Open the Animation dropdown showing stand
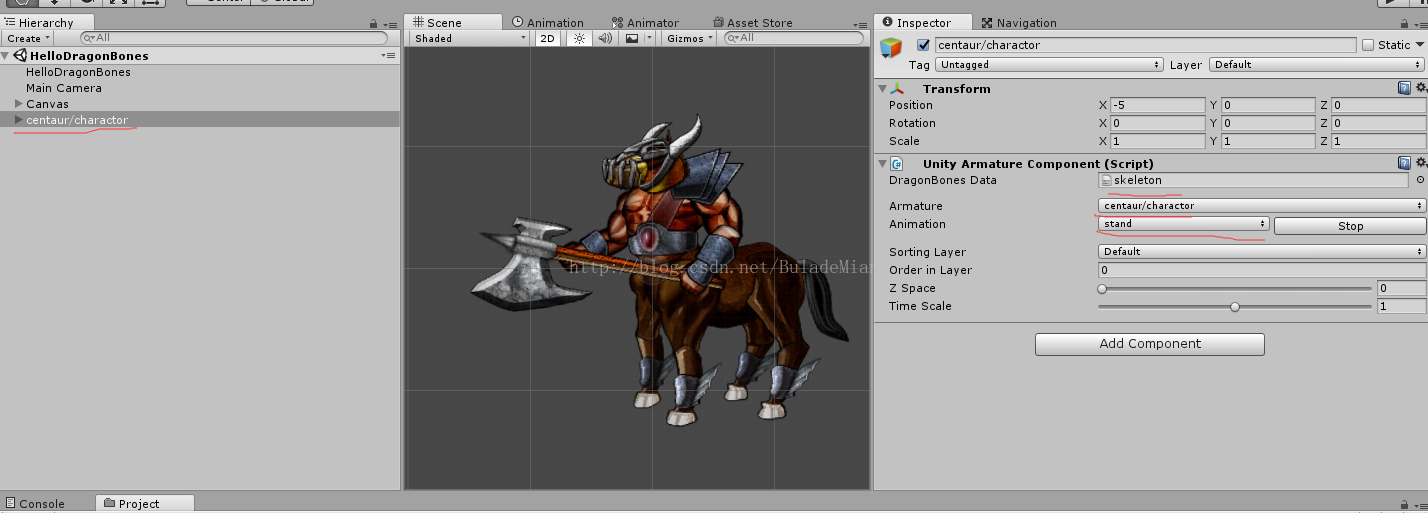This screenshot has height=513, width=1428. coord(1184,224)
